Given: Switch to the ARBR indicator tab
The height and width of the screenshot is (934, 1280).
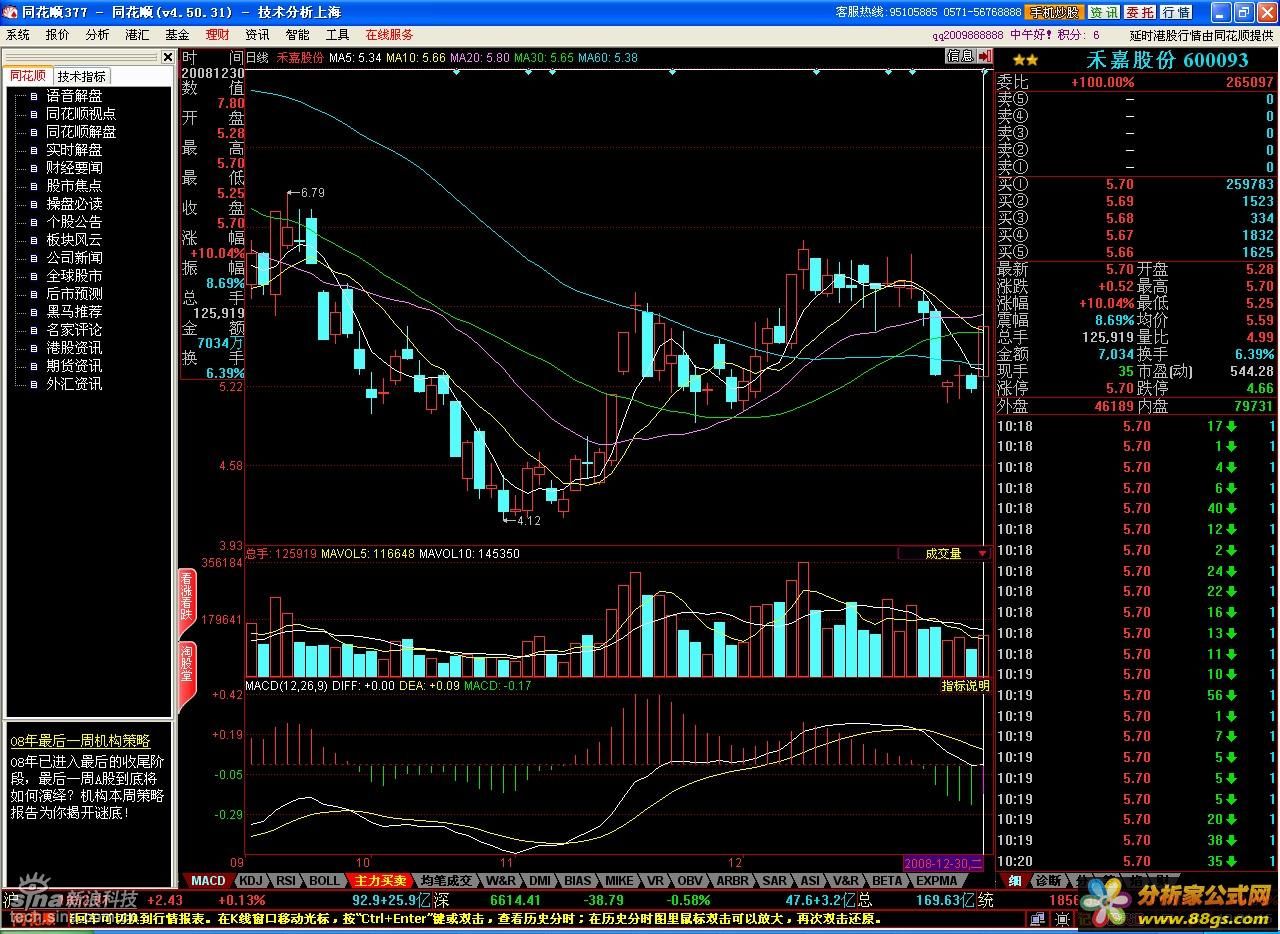Looking at the screenshot, I should [732, 881].
